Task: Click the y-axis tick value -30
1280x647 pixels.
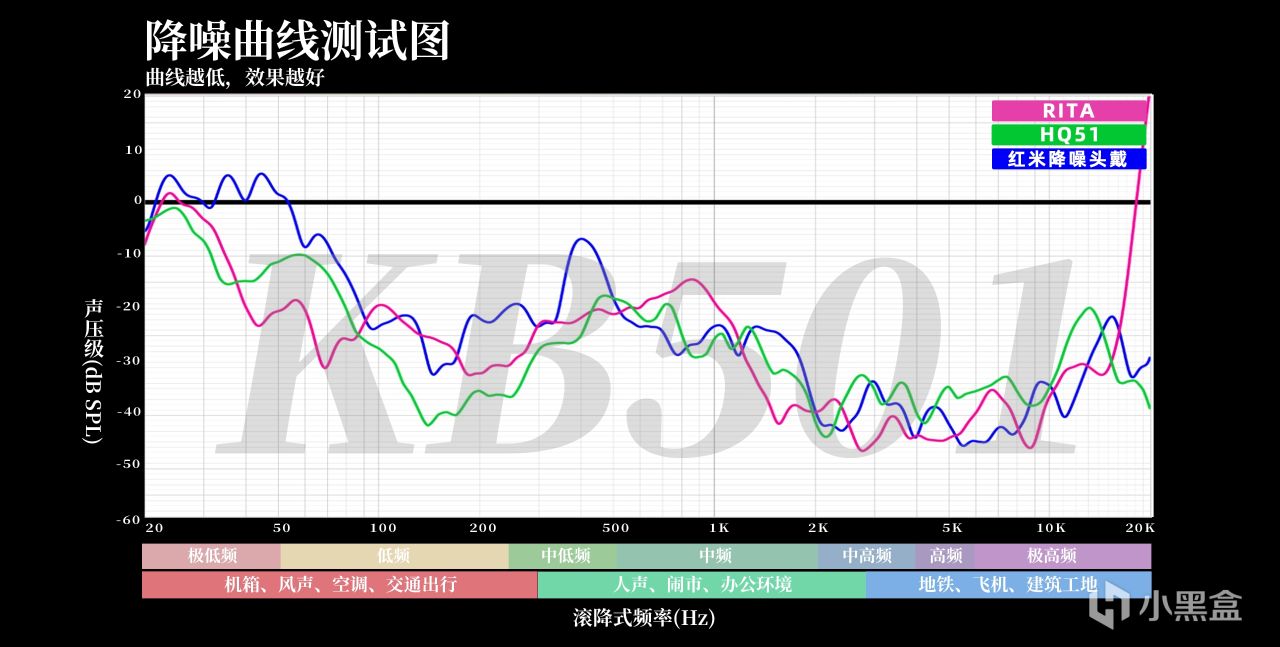Action: [129, 360]
